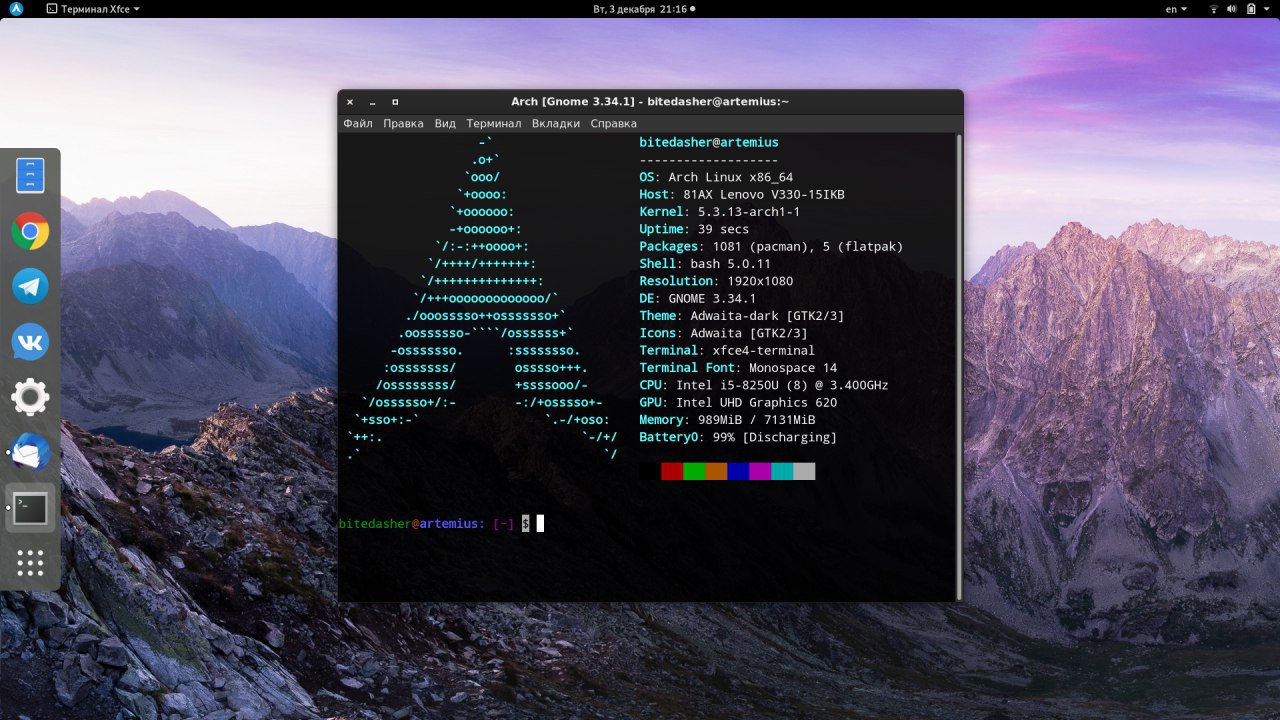Open the volume icon in top bar
This screenshot has height=720, width=1280.
1232,8
